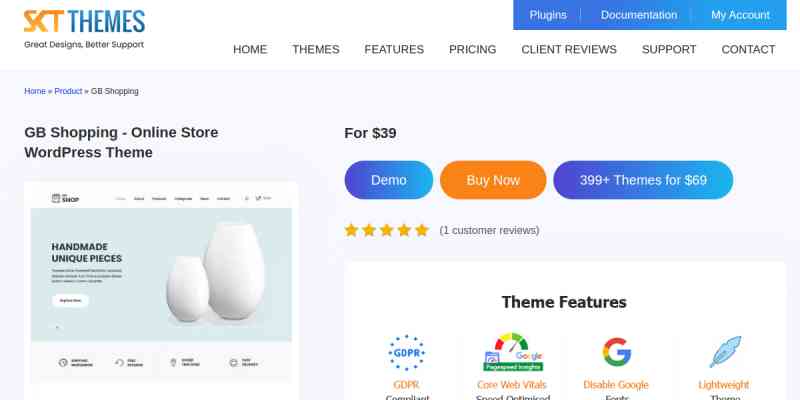The height and width of the screenshot is (400, 800).
Task: Click the Lightweight feather icon
Action: (x=725, y=352)
